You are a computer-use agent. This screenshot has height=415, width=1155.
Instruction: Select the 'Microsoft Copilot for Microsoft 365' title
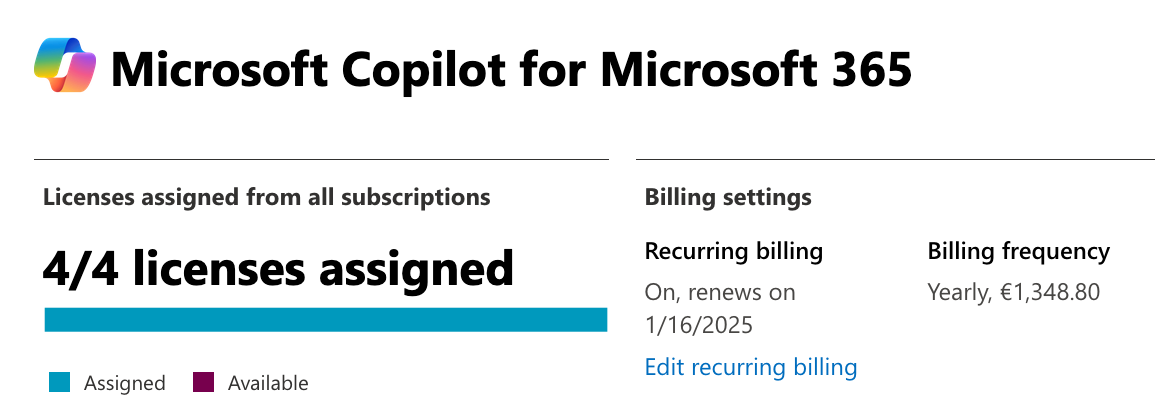tap(511, 70)
